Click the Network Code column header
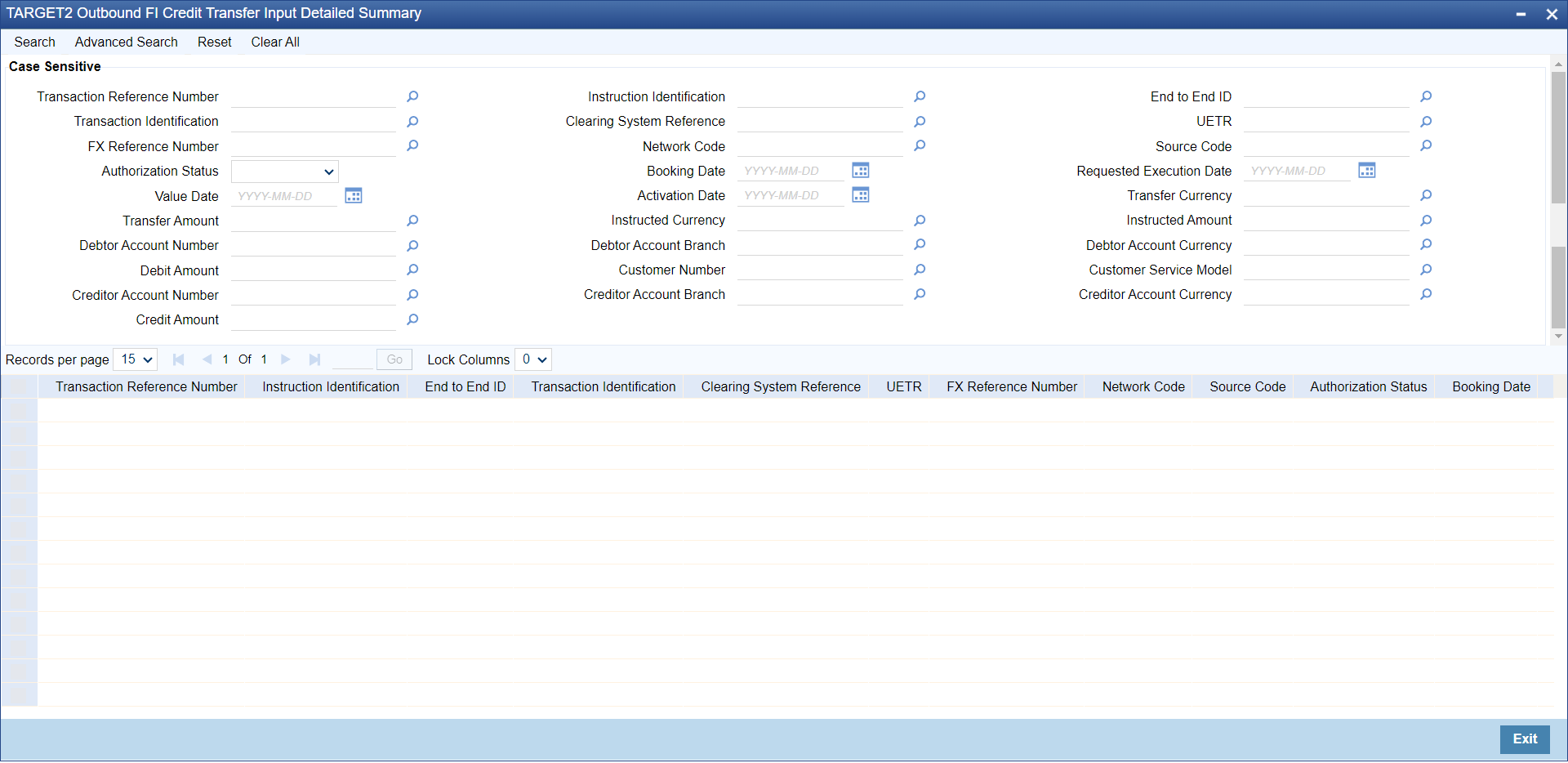 [1143, 387]
